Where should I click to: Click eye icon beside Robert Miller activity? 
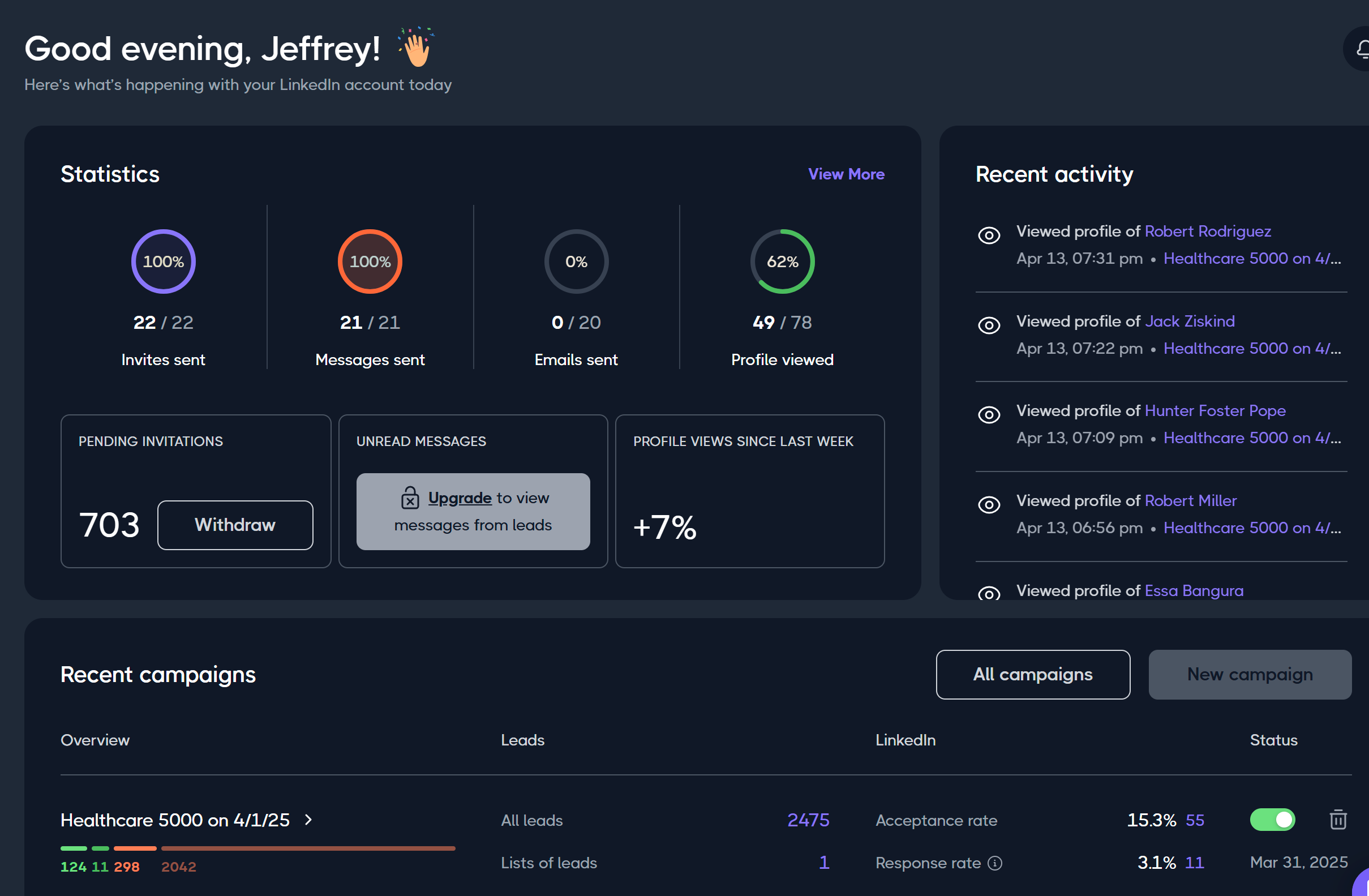989,505
